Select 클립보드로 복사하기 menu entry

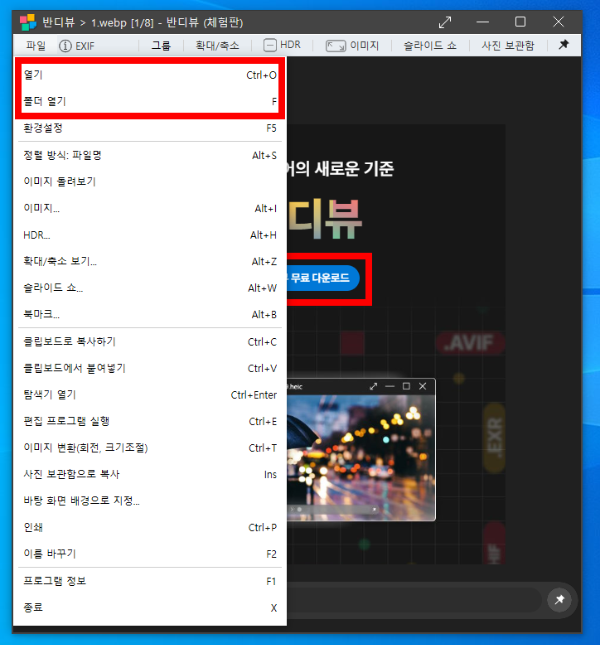coord(150,341)
